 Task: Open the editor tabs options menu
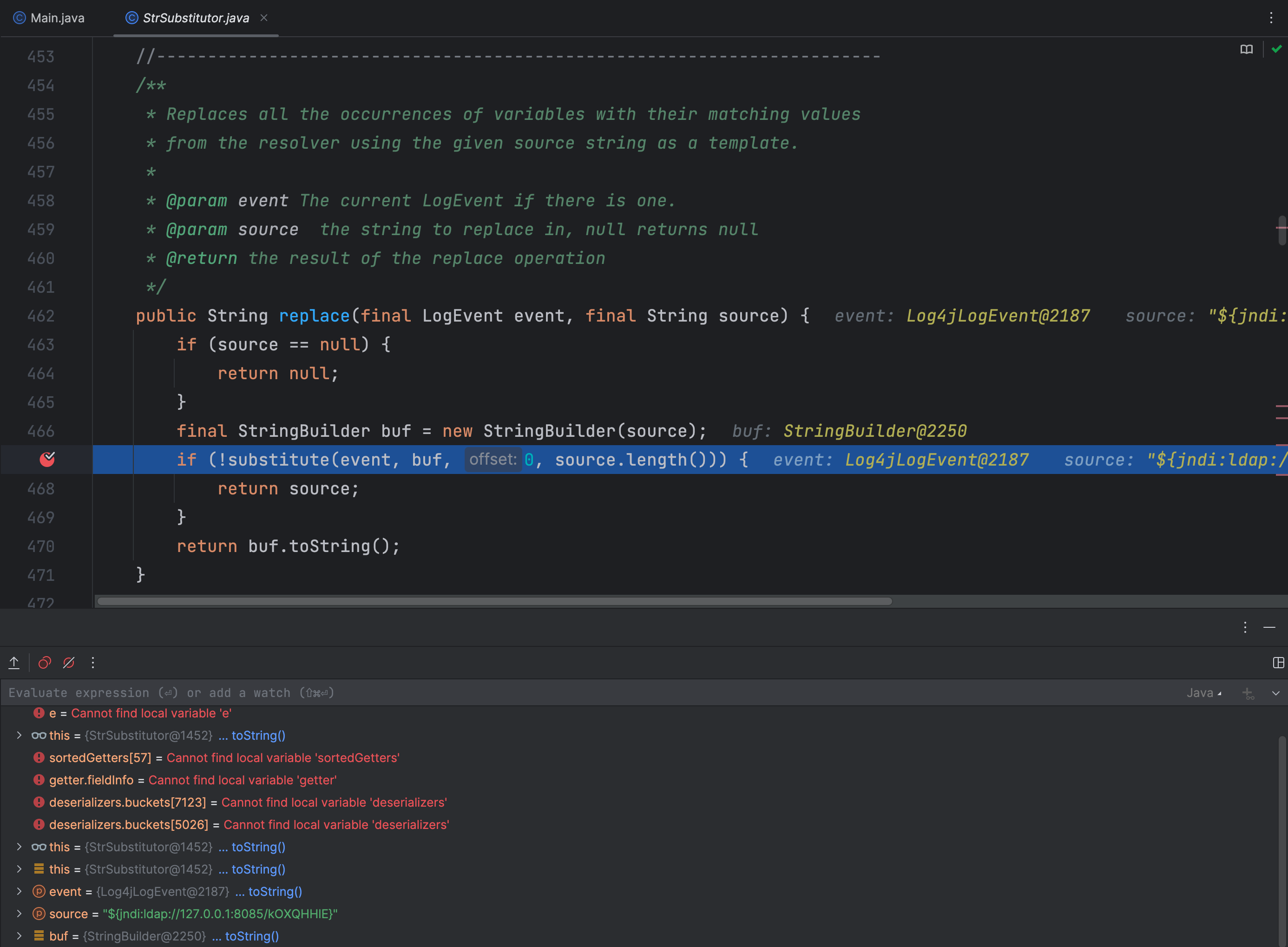1271,18
